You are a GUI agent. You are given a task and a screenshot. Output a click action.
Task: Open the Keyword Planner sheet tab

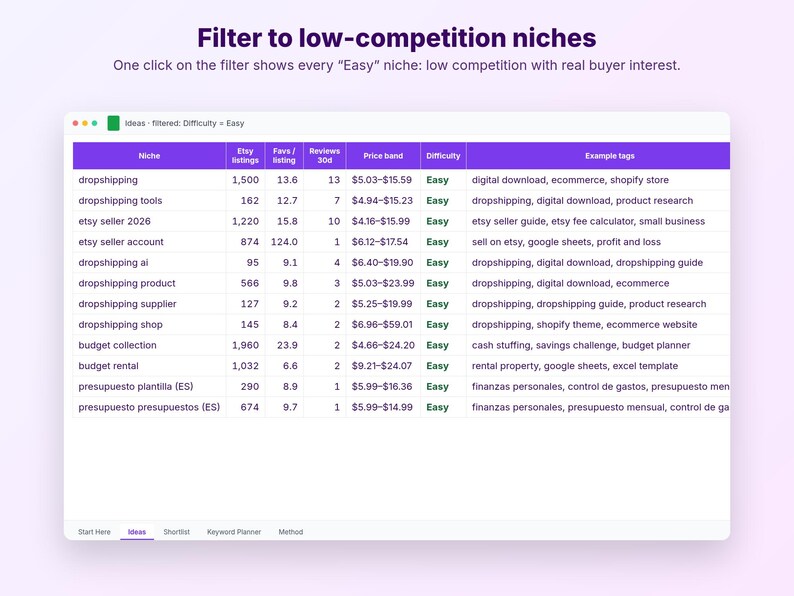click(x=234, y=532)
